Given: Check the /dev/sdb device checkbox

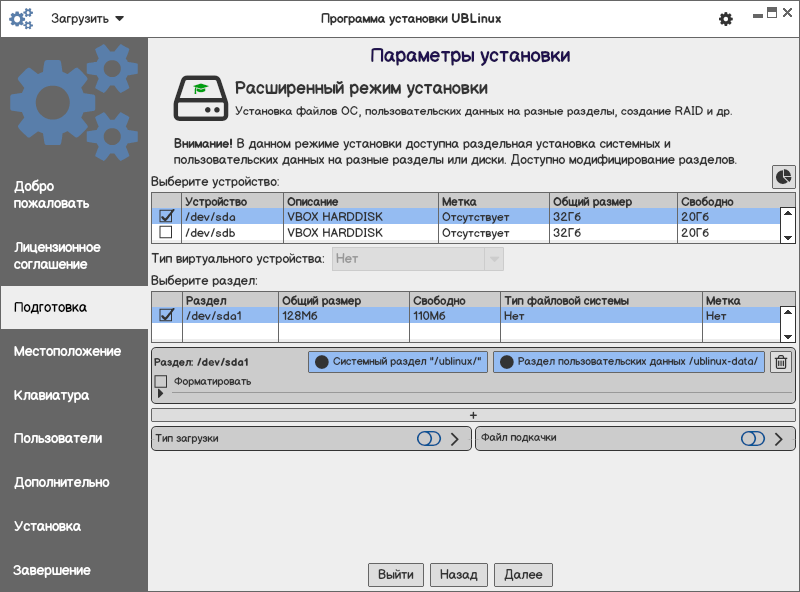Looking at the screenshot, I should (x=166, y=232).
